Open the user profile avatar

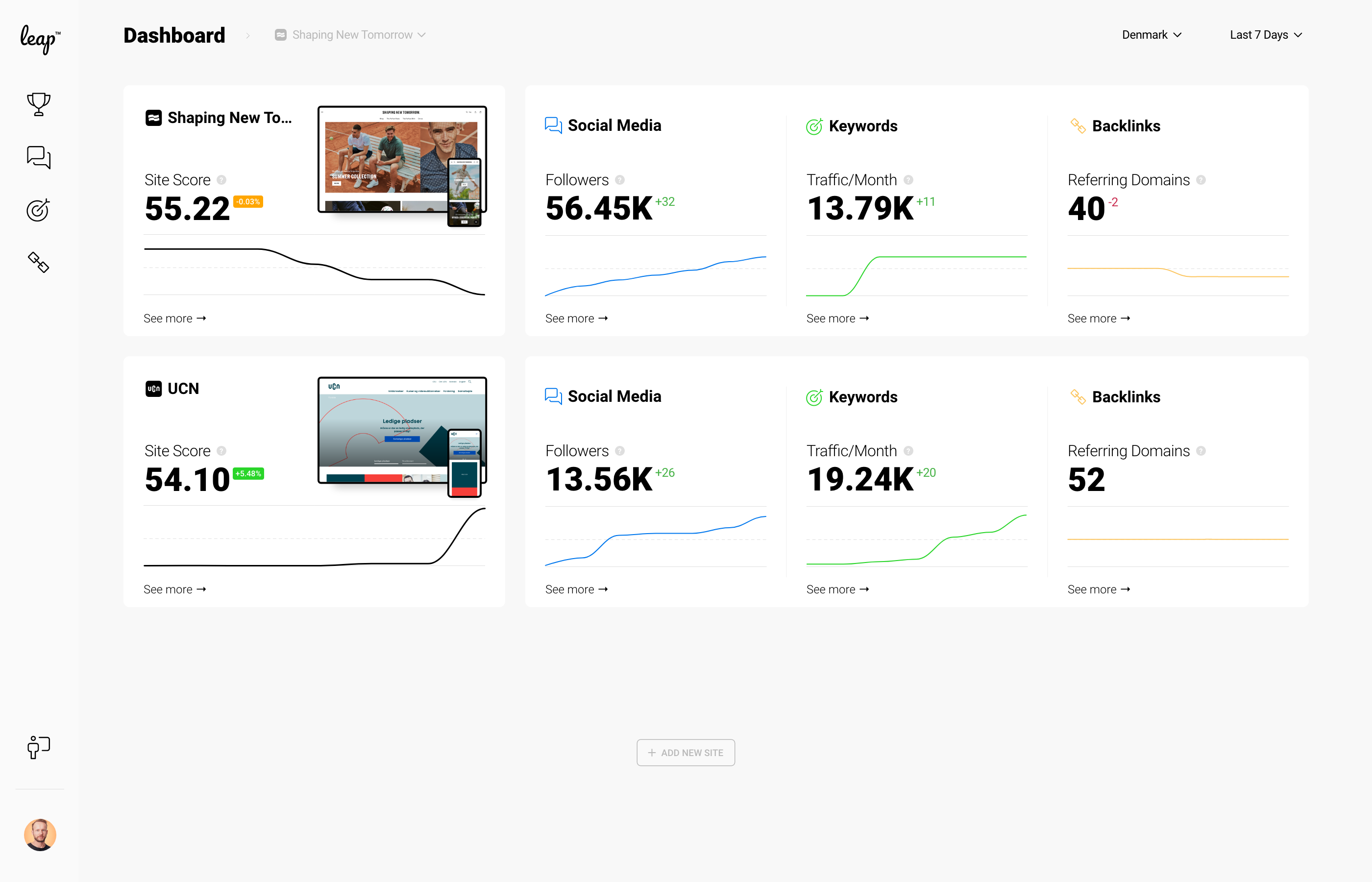(40, 834)
